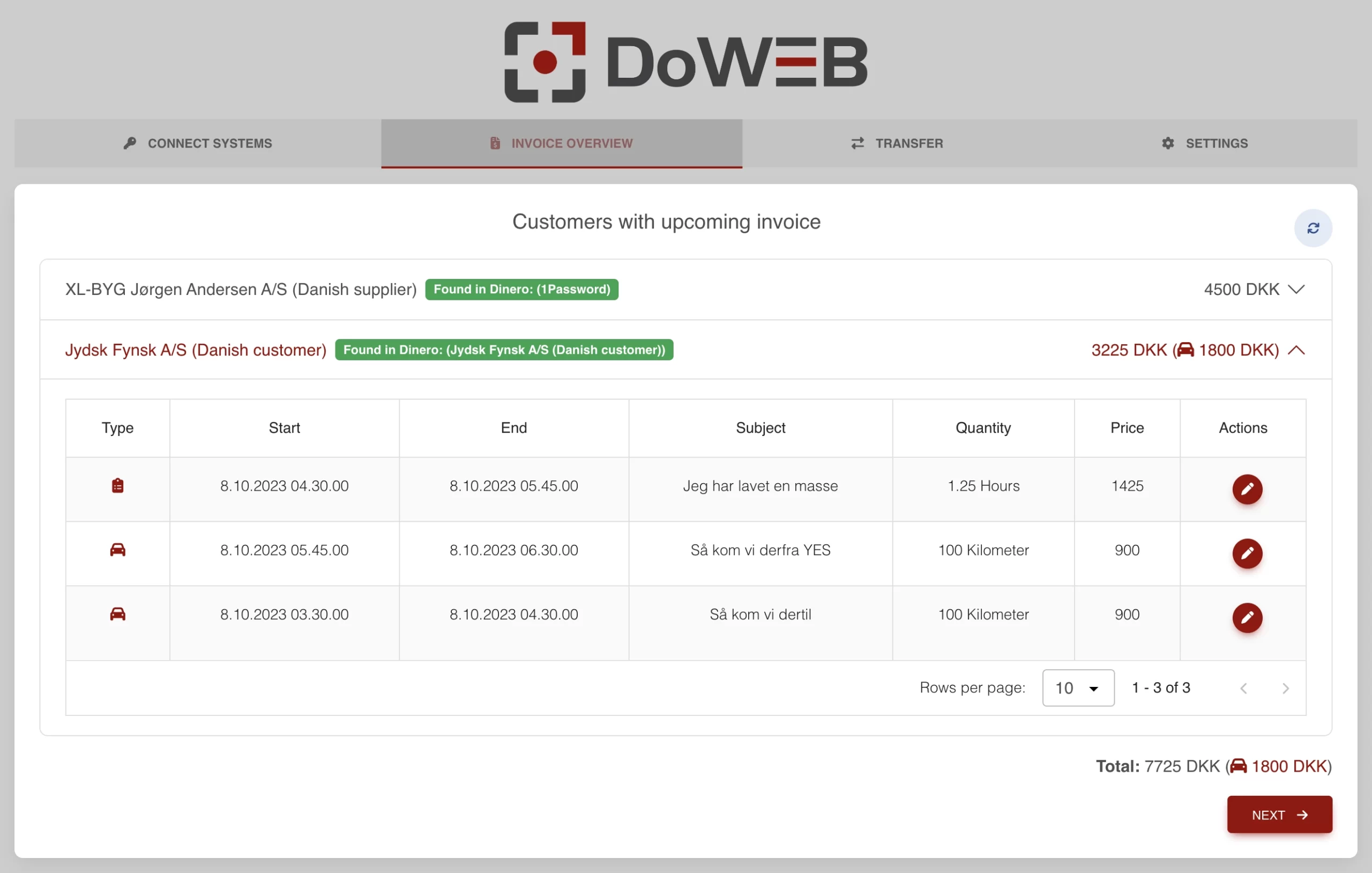Click the Start column header
Viewport: 1372px width, 873px height.
284,428
